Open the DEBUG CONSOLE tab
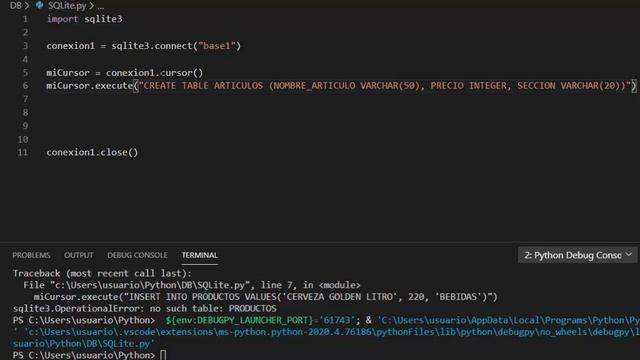This screenshot has height=360, width=640. tap(137, 255)
